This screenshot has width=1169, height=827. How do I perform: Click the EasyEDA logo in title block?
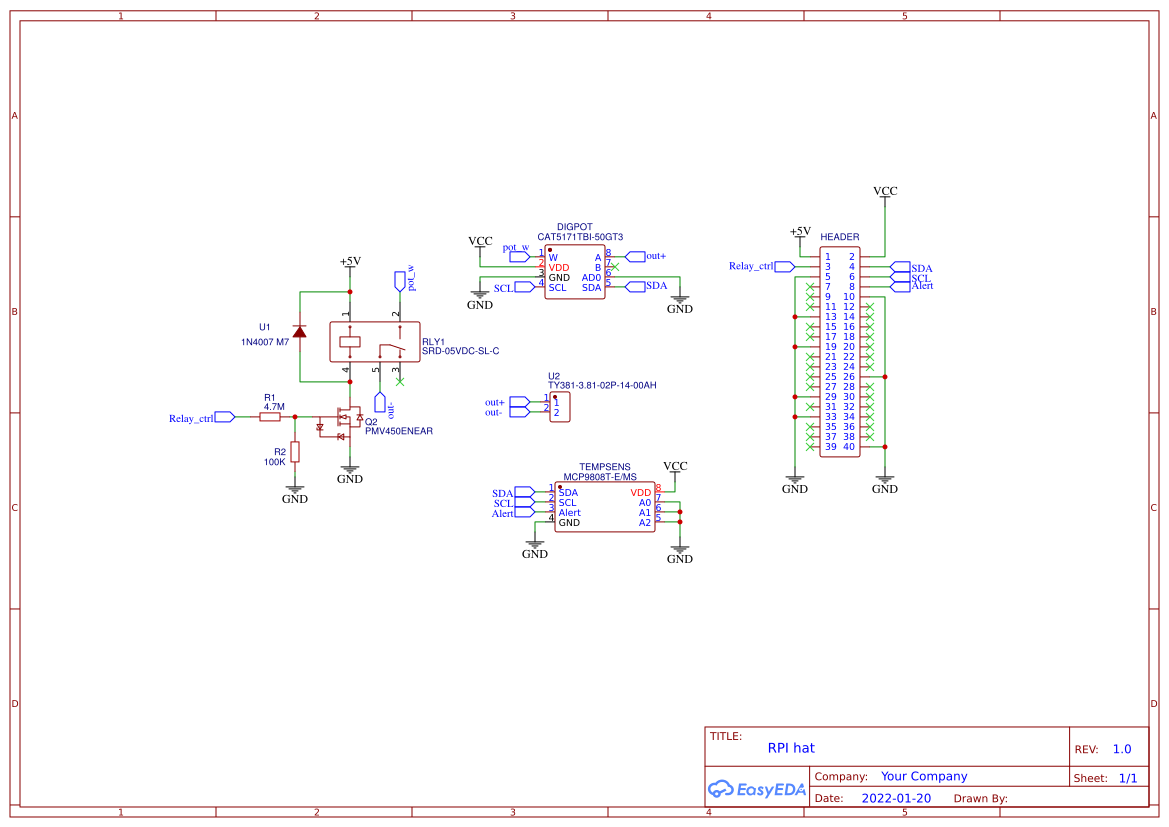[755, 790]
